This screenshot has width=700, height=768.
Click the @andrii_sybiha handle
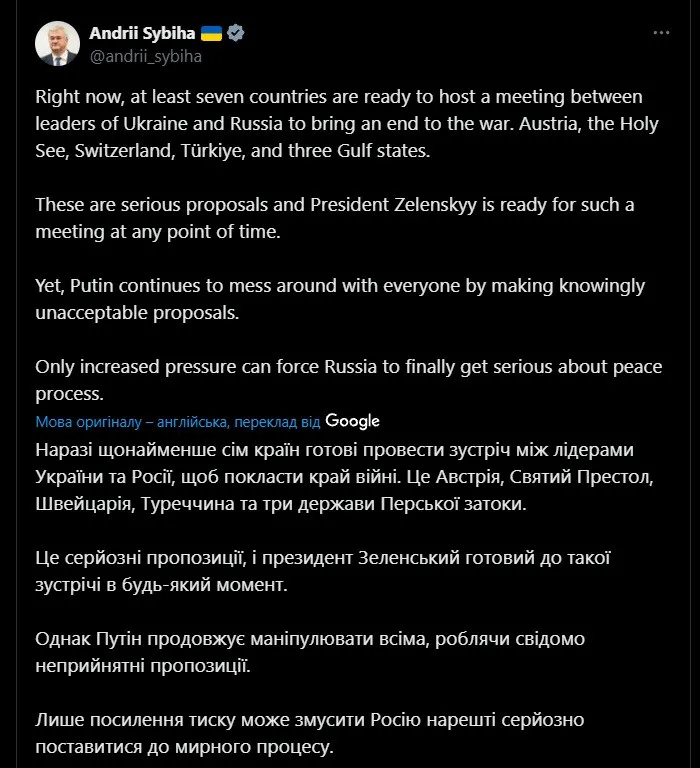[x=146, y=56]
